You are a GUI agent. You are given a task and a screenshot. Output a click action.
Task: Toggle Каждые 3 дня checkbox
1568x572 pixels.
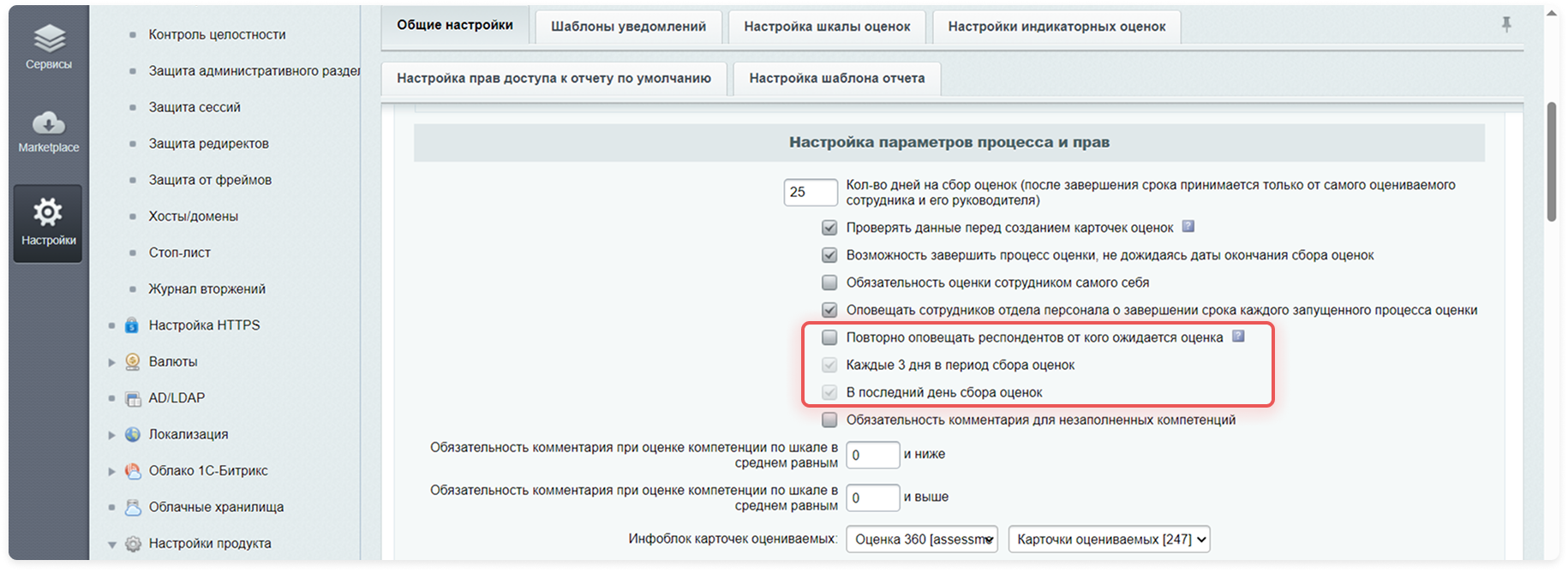click(829, 365)
